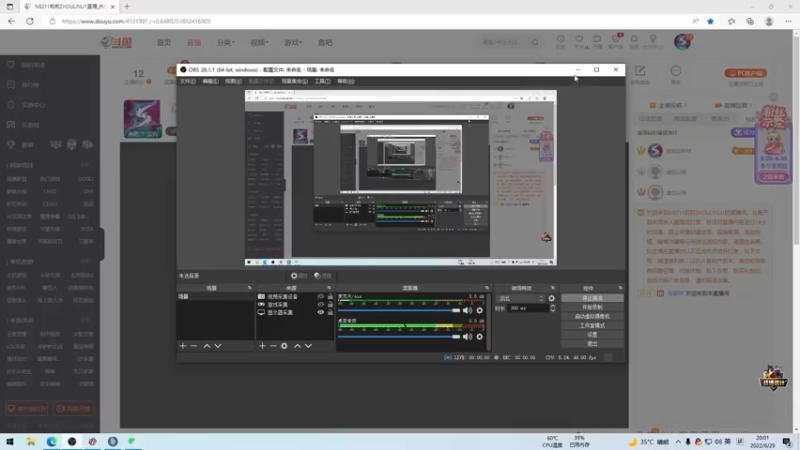Viewport: 800px width, 450px height.
Task: Open the Edit menu in OBS
Action: click(210, 81)
